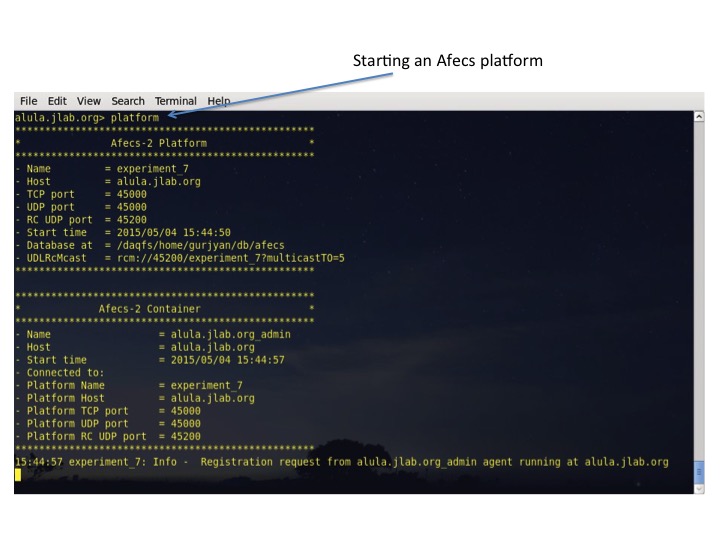This screenshot has width=720, height=540.
Task: Click the 'Platform RC UDP port' label
Action: [87, 437]
